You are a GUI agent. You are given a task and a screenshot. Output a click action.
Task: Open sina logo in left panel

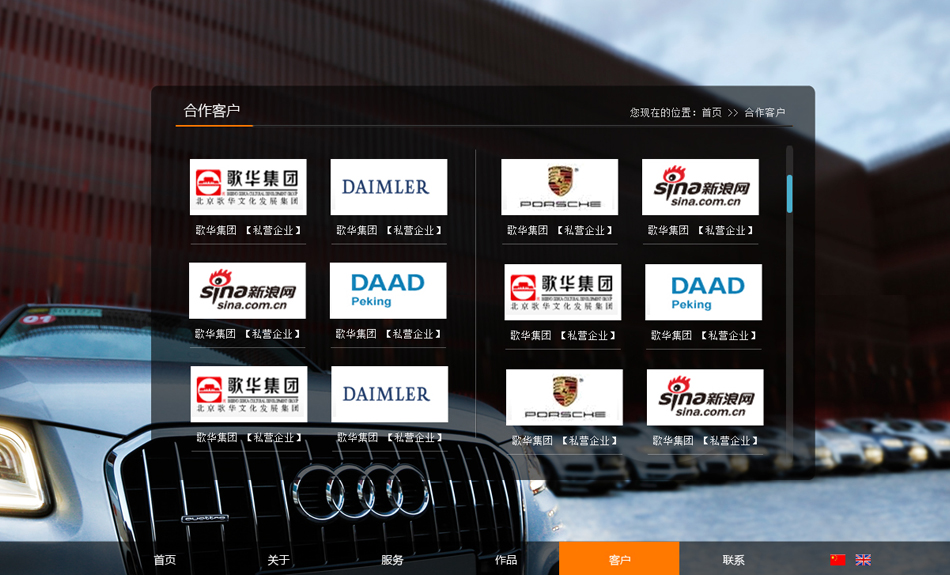pos(247,290)
